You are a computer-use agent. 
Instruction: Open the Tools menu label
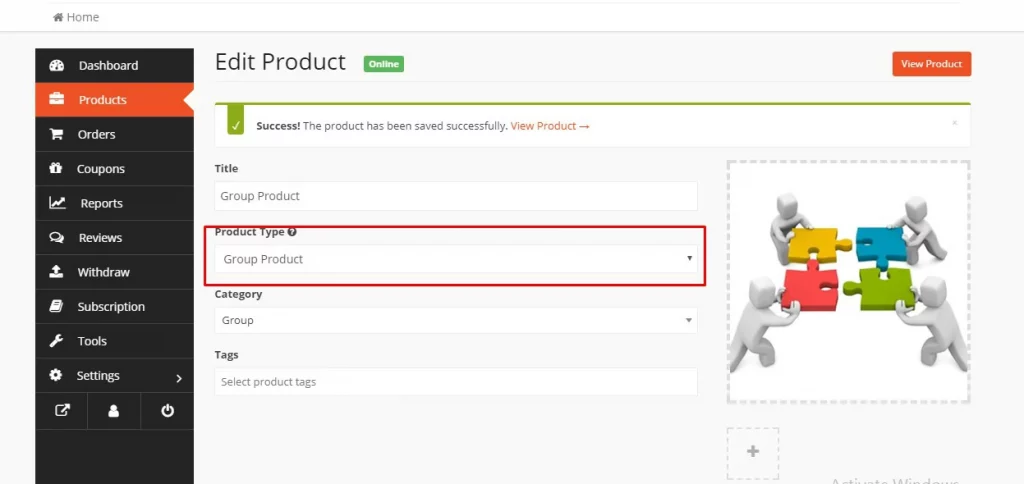(92, 341)
